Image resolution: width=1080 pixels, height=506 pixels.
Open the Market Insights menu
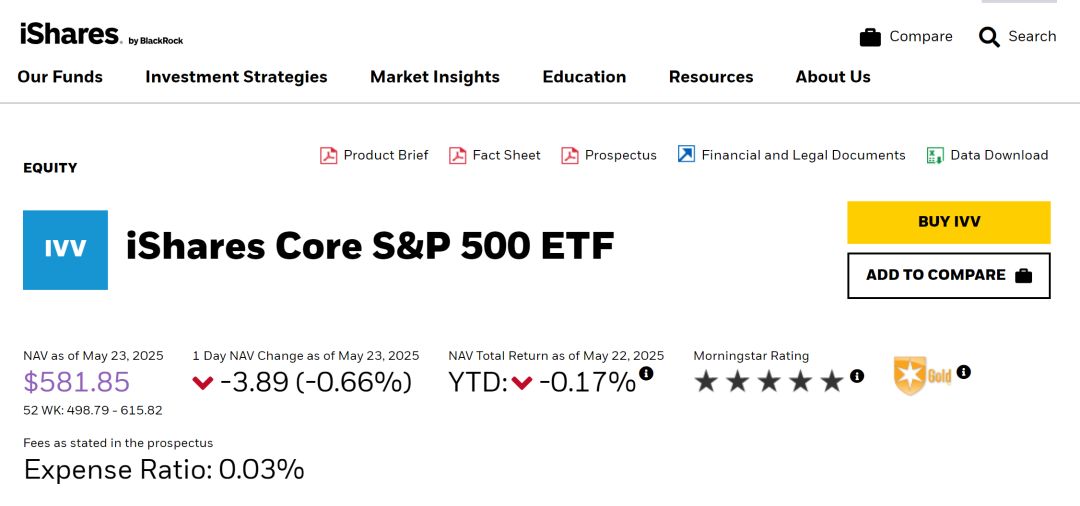pos(435,76)
